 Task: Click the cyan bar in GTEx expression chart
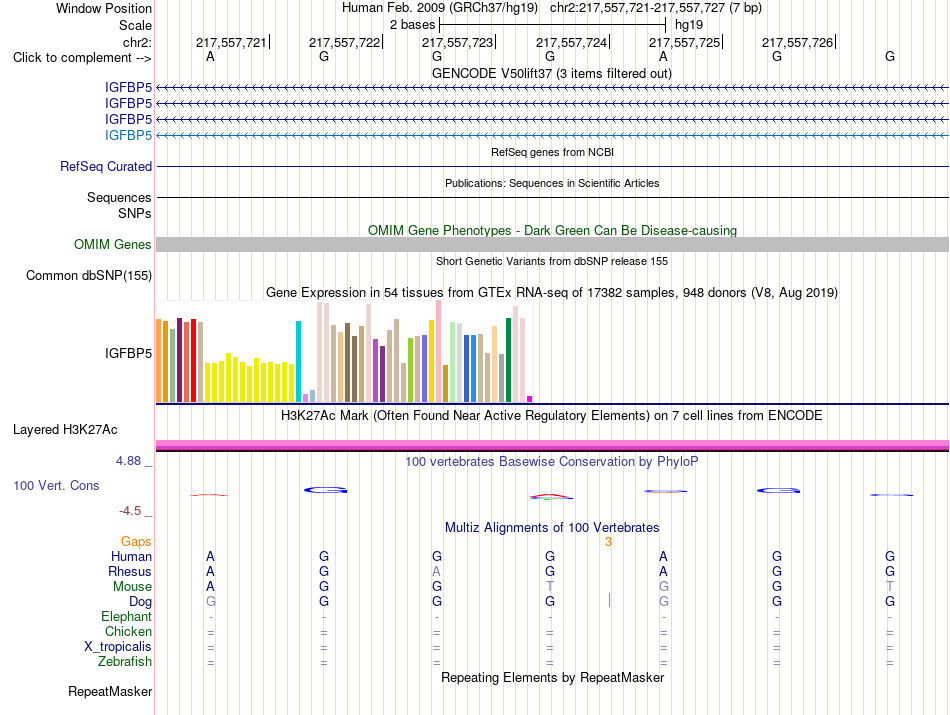pyautogui.click(x=298, y=362)
